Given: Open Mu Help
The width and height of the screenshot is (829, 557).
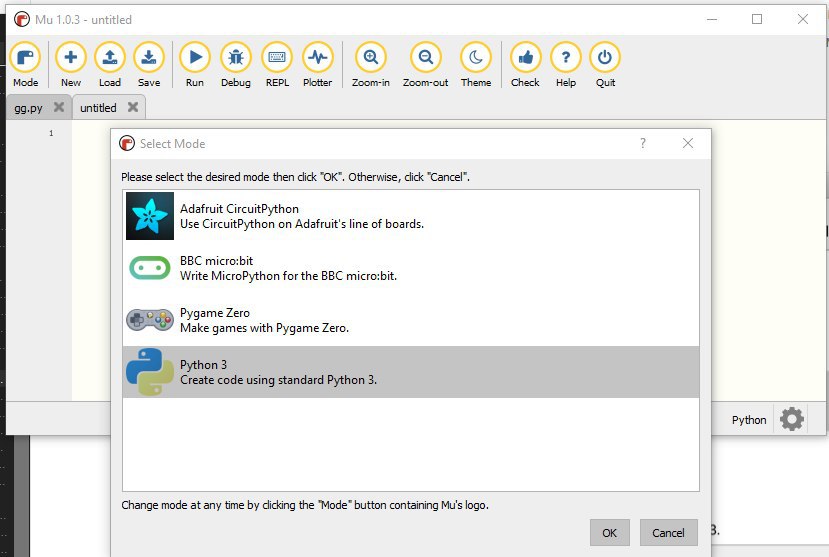Looking at the screenshot, I should coord(566,64).
